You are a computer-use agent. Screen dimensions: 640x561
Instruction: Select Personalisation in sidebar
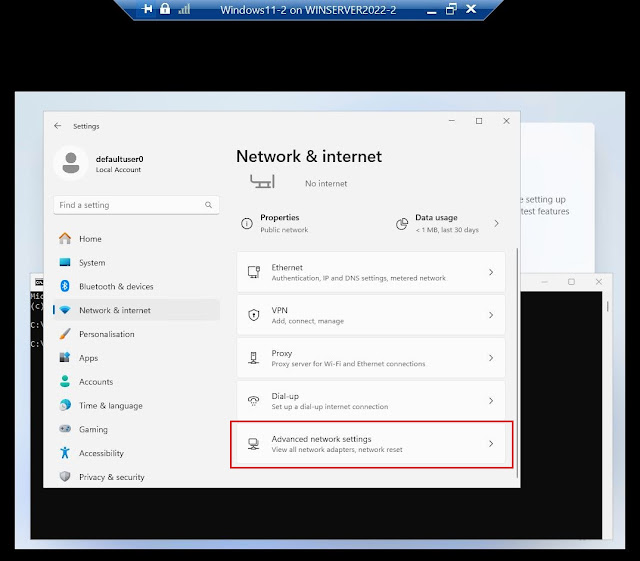coord(136,334)
